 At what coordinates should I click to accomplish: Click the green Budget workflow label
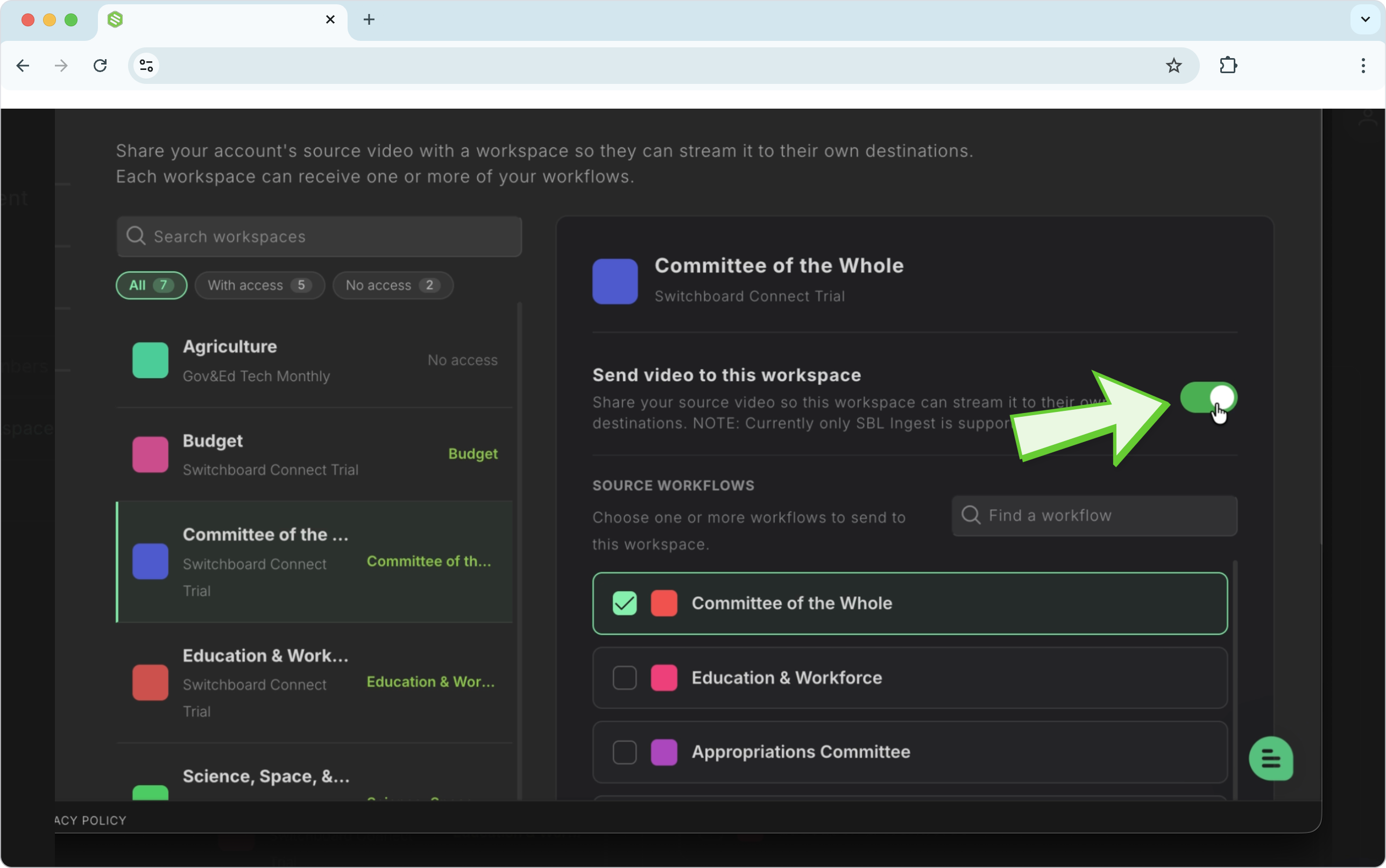point(472,453)
